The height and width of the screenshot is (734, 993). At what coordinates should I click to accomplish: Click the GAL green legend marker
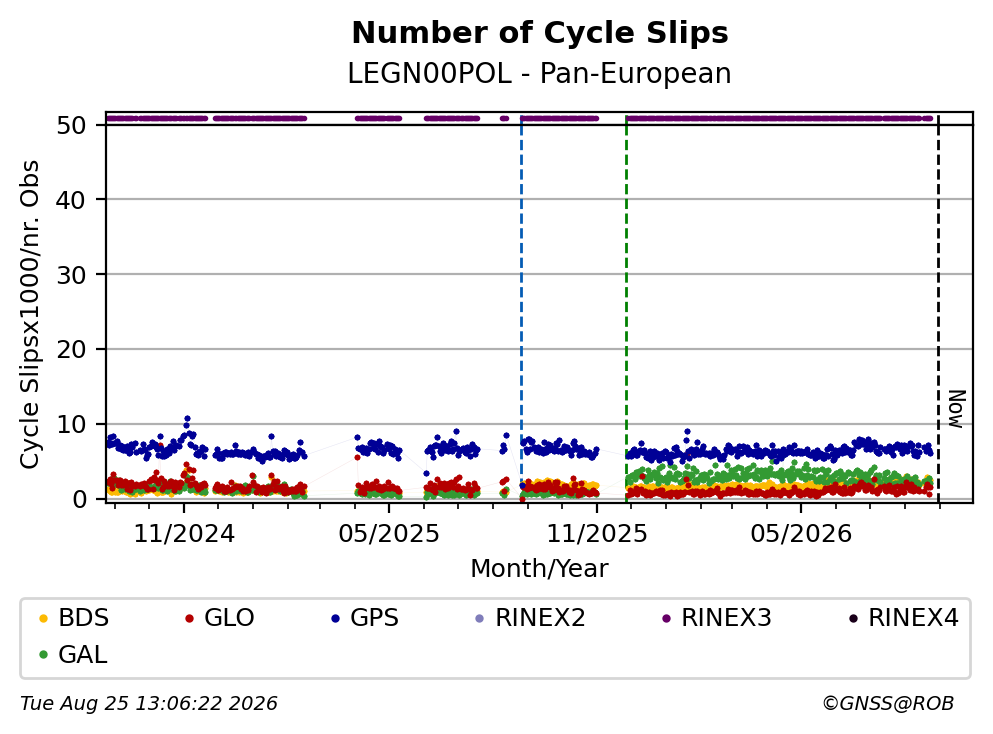coord(43,655)
